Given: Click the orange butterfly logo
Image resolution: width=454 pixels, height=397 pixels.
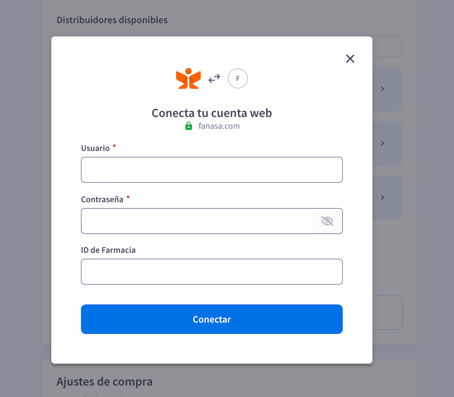Looking at the screenshot, I should pyautogui.click(x=188, y=79).
